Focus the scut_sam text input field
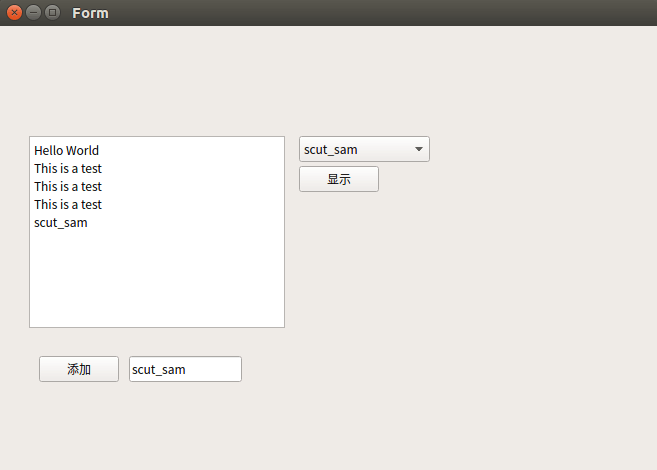Viewport: 657px width, 470px height. (185, 369)
